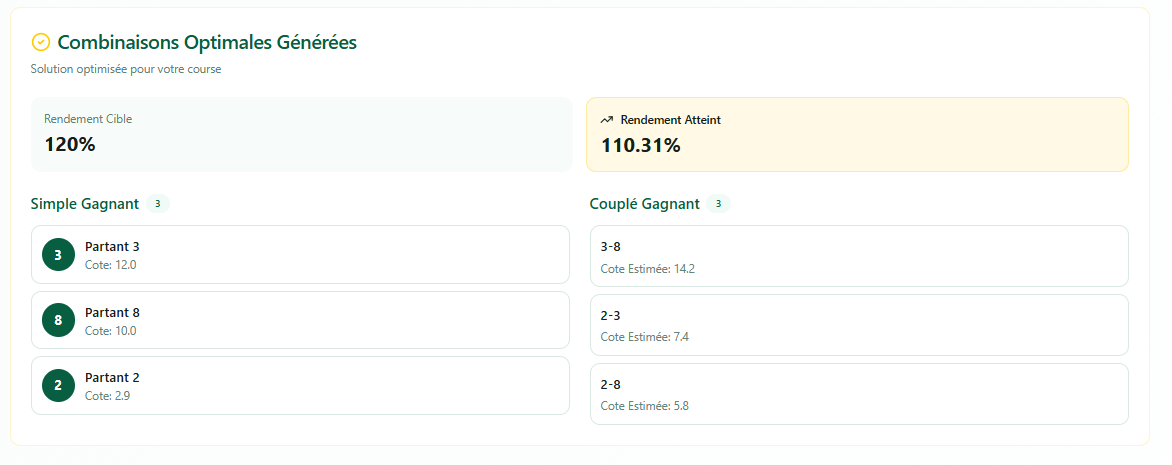Image resolution: width=1172 pixels, height=465 pixels.
Task: Choose the 3-8 couplé combination card
Action: point(858,256)
